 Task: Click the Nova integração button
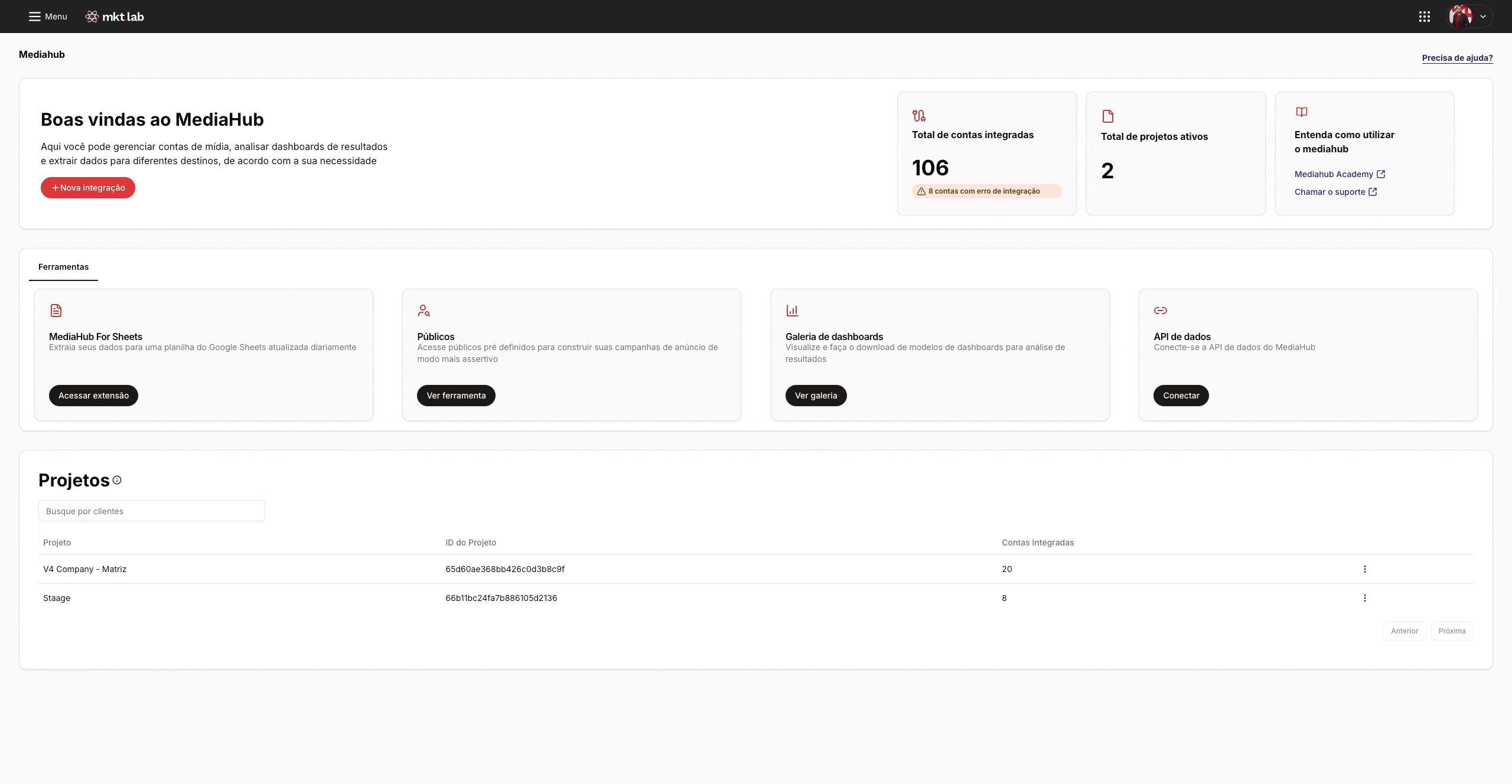88,188
